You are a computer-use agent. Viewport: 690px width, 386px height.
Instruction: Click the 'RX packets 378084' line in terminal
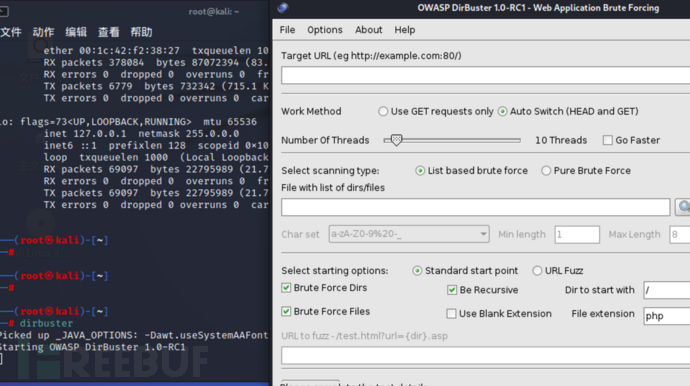click(156, 62)
